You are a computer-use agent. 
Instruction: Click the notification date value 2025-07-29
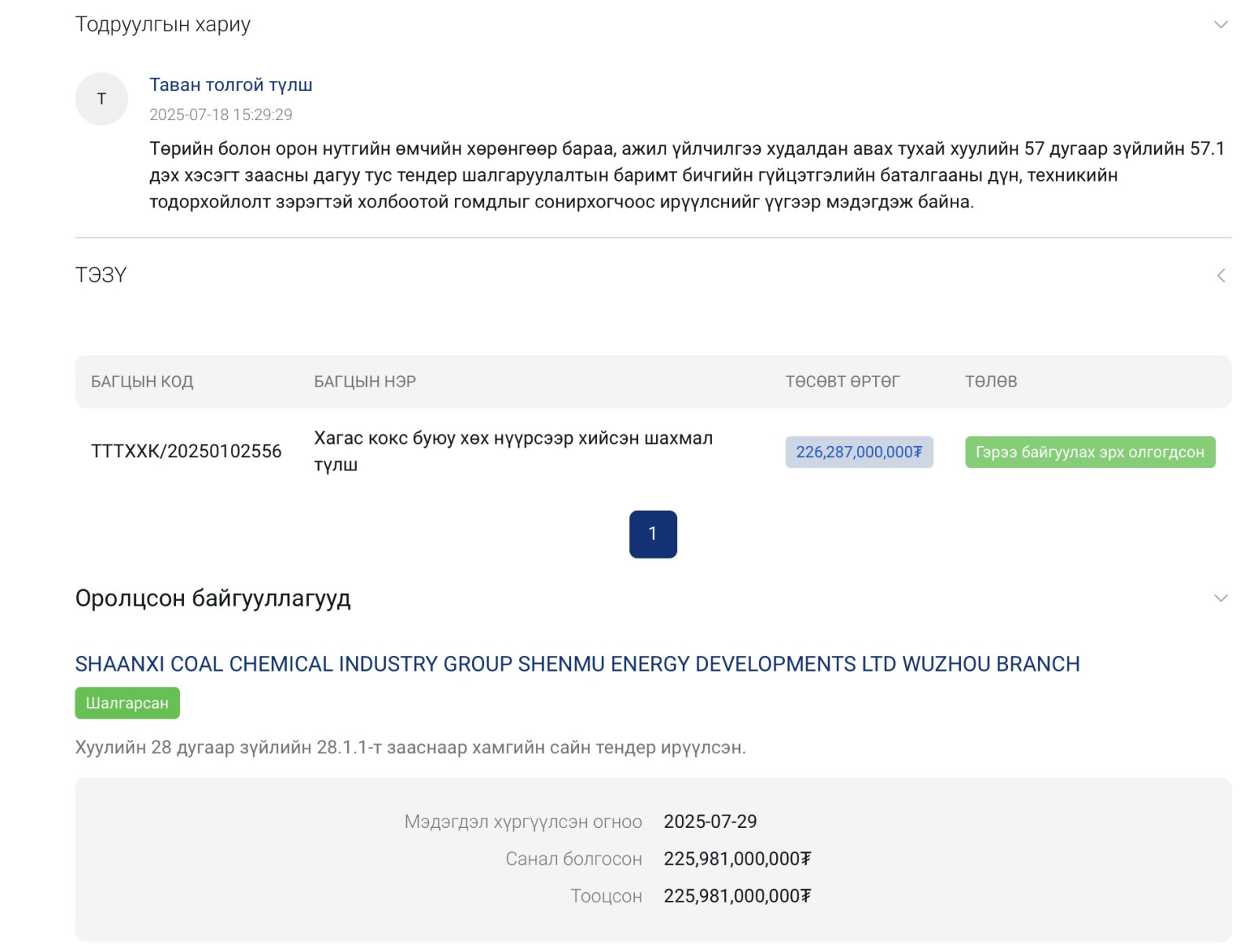point(710,822)
